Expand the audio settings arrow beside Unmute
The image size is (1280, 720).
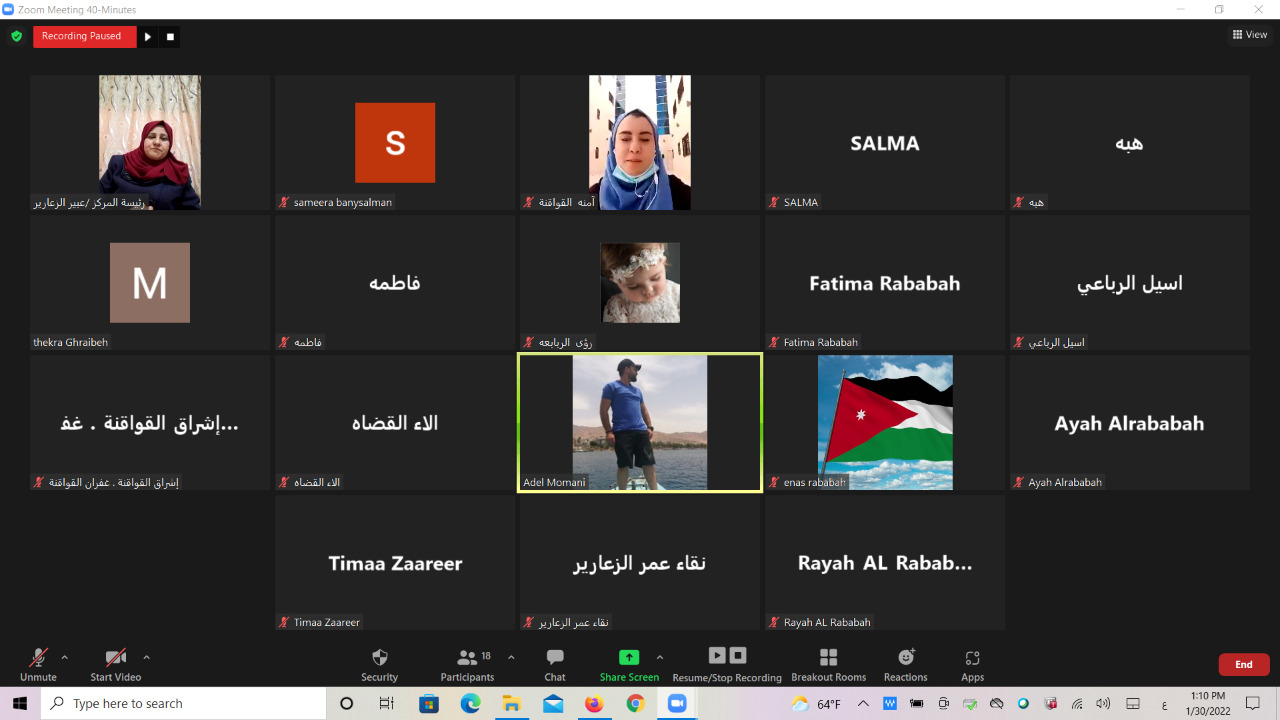[x=65, y=657]
